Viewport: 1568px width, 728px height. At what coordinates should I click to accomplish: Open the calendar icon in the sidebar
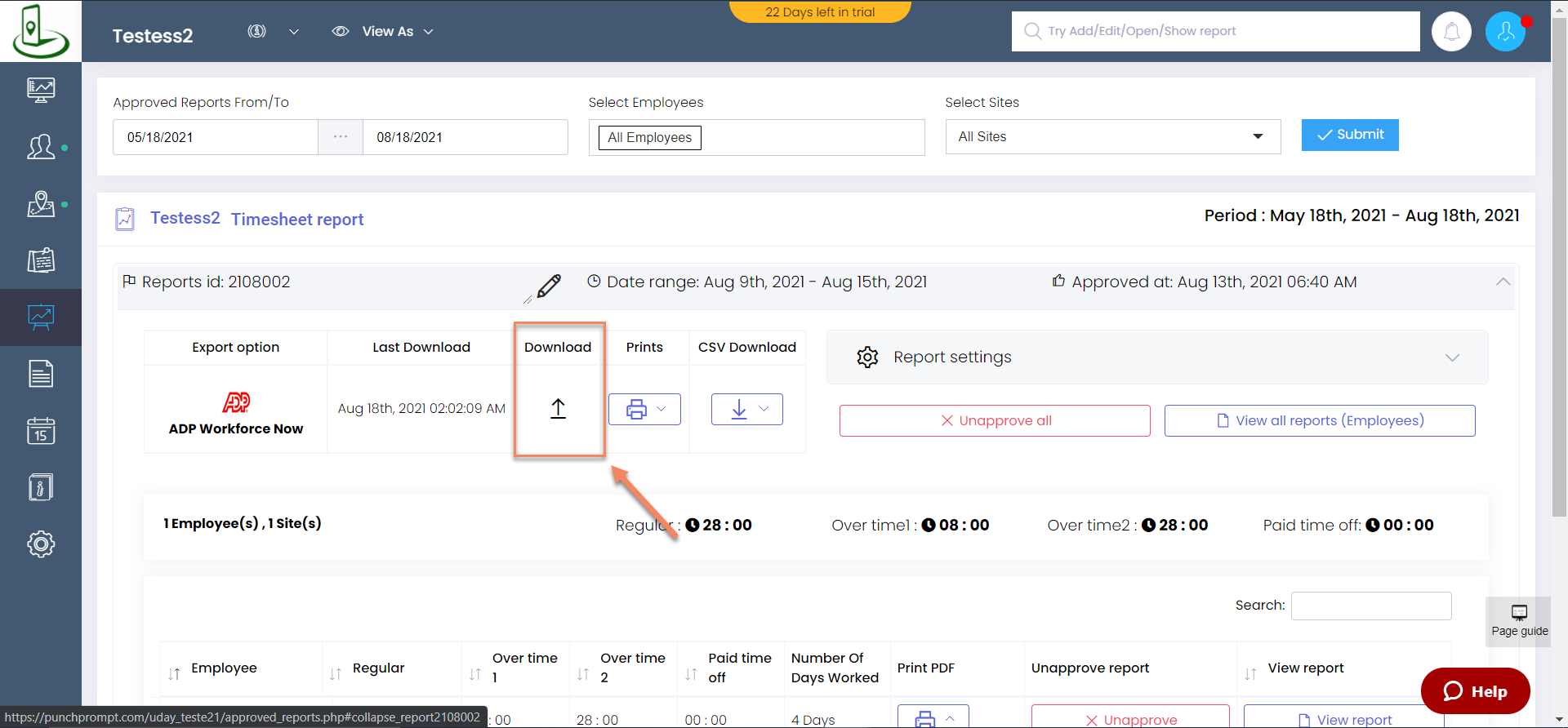41,430
